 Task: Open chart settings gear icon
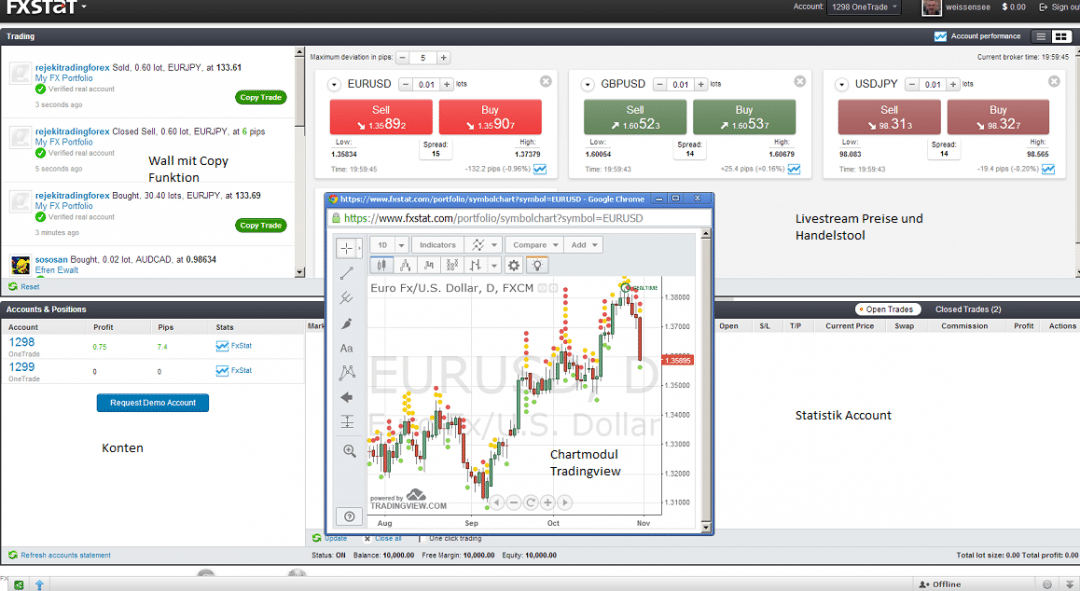514,265
